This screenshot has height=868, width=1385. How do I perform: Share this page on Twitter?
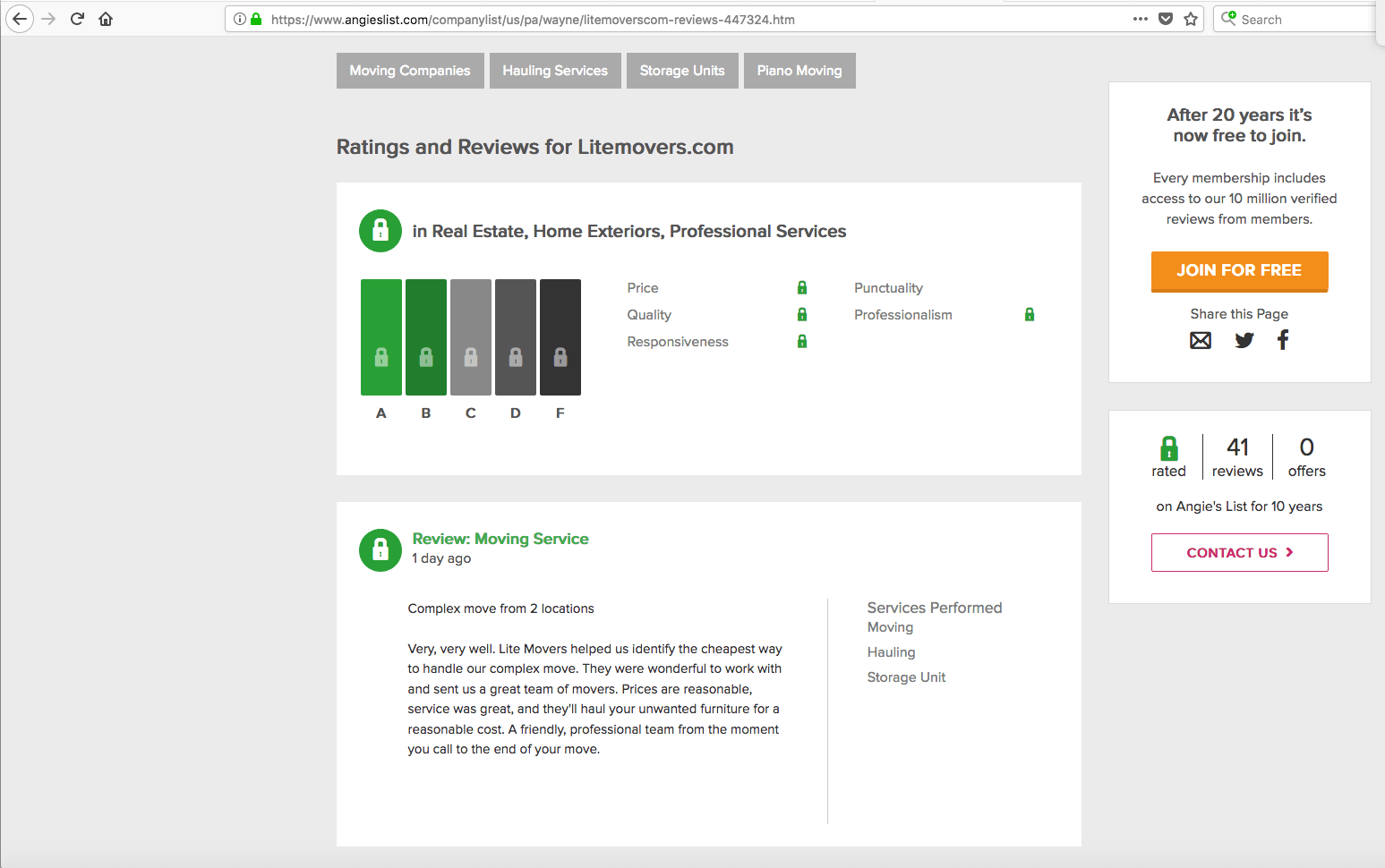coord(1244,340)
